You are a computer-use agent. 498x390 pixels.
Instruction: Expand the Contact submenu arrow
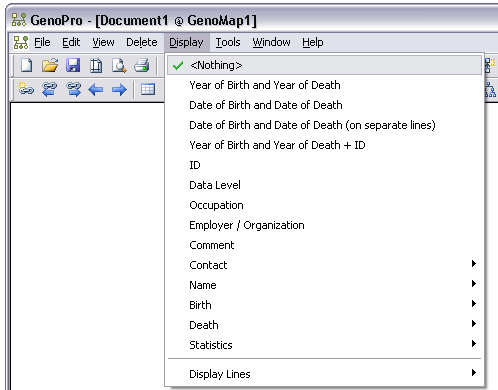(x=474, y=264)
